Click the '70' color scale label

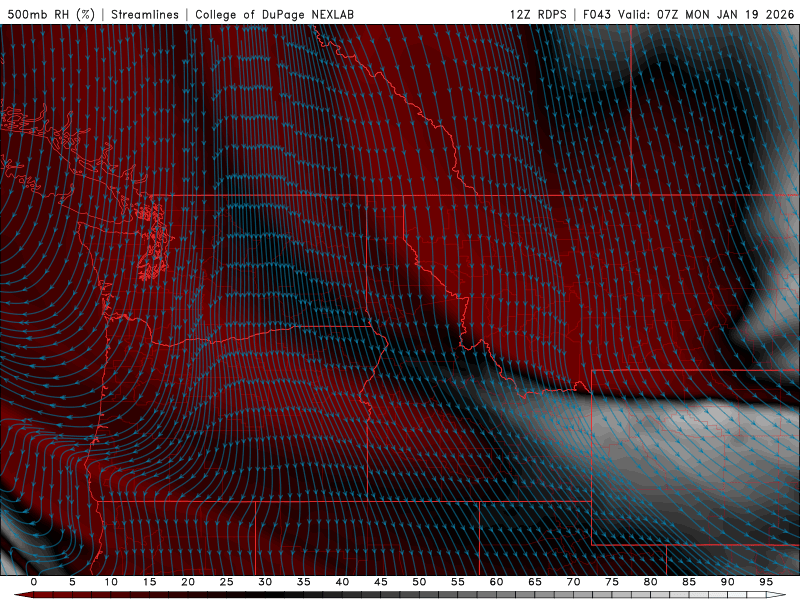click(573, 582)
